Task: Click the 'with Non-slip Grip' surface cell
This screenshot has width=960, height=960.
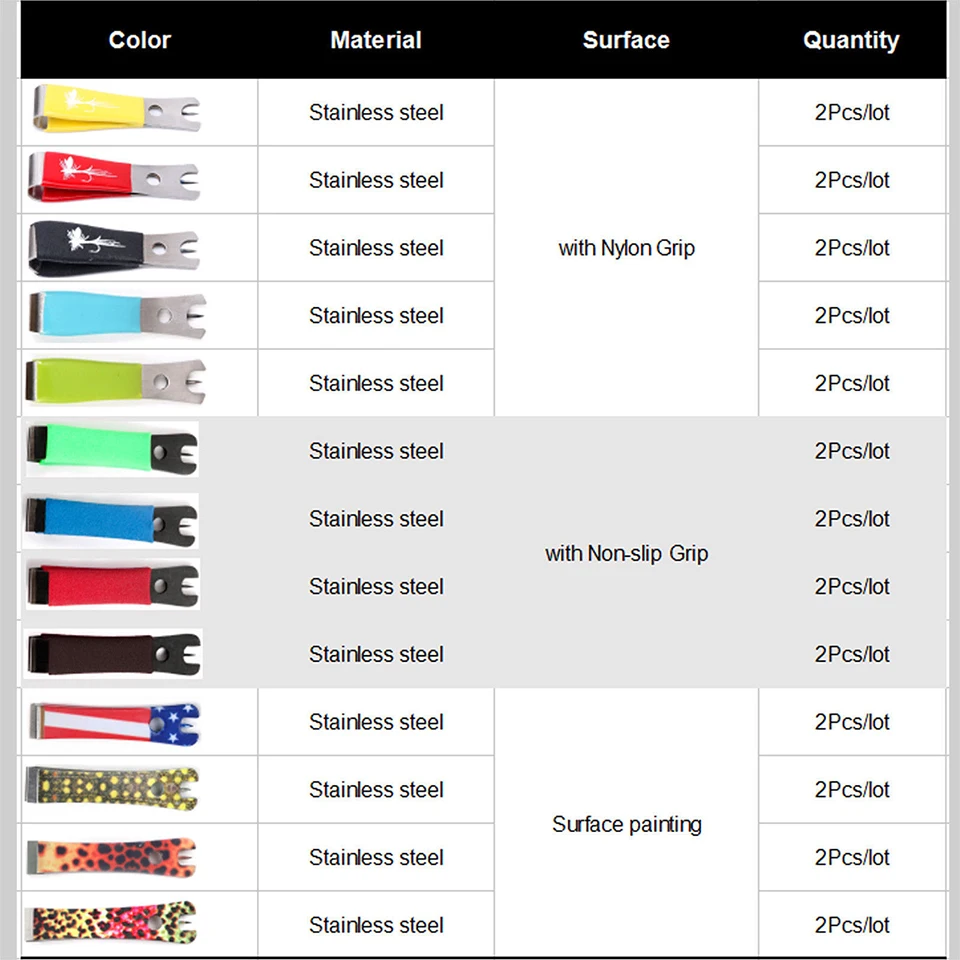Action: tap(626, 553)
